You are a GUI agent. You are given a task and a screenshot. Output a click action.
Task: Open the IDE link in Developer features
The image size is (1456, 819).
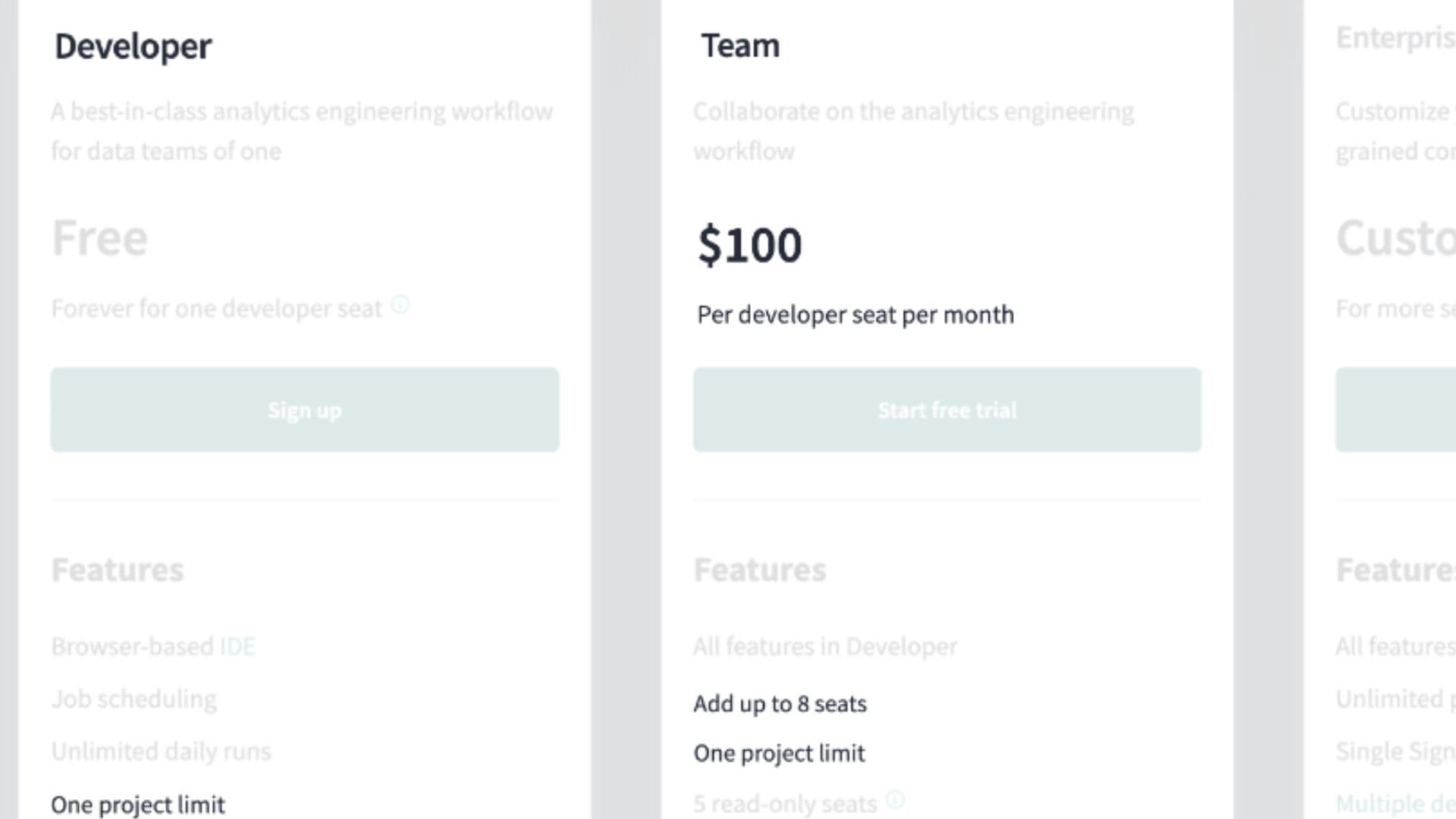237,646
